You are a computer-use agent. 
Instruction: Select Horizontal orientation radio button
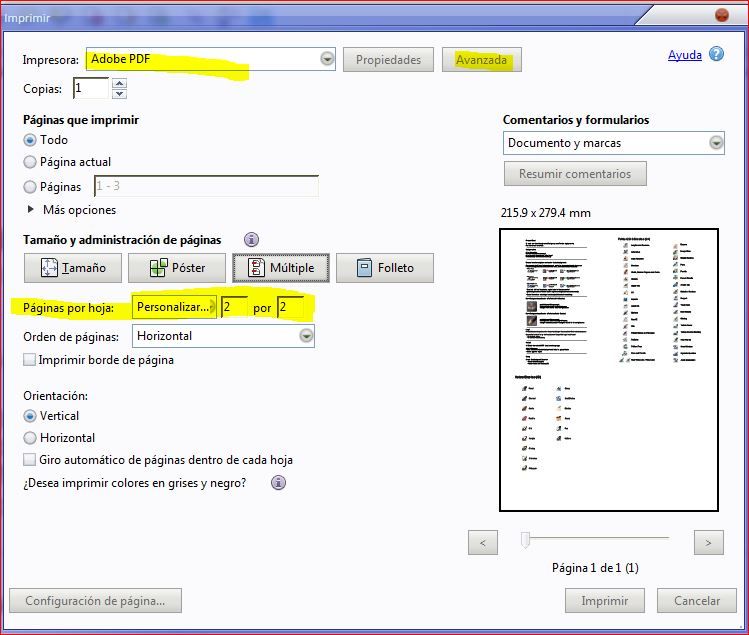point(30,438)
